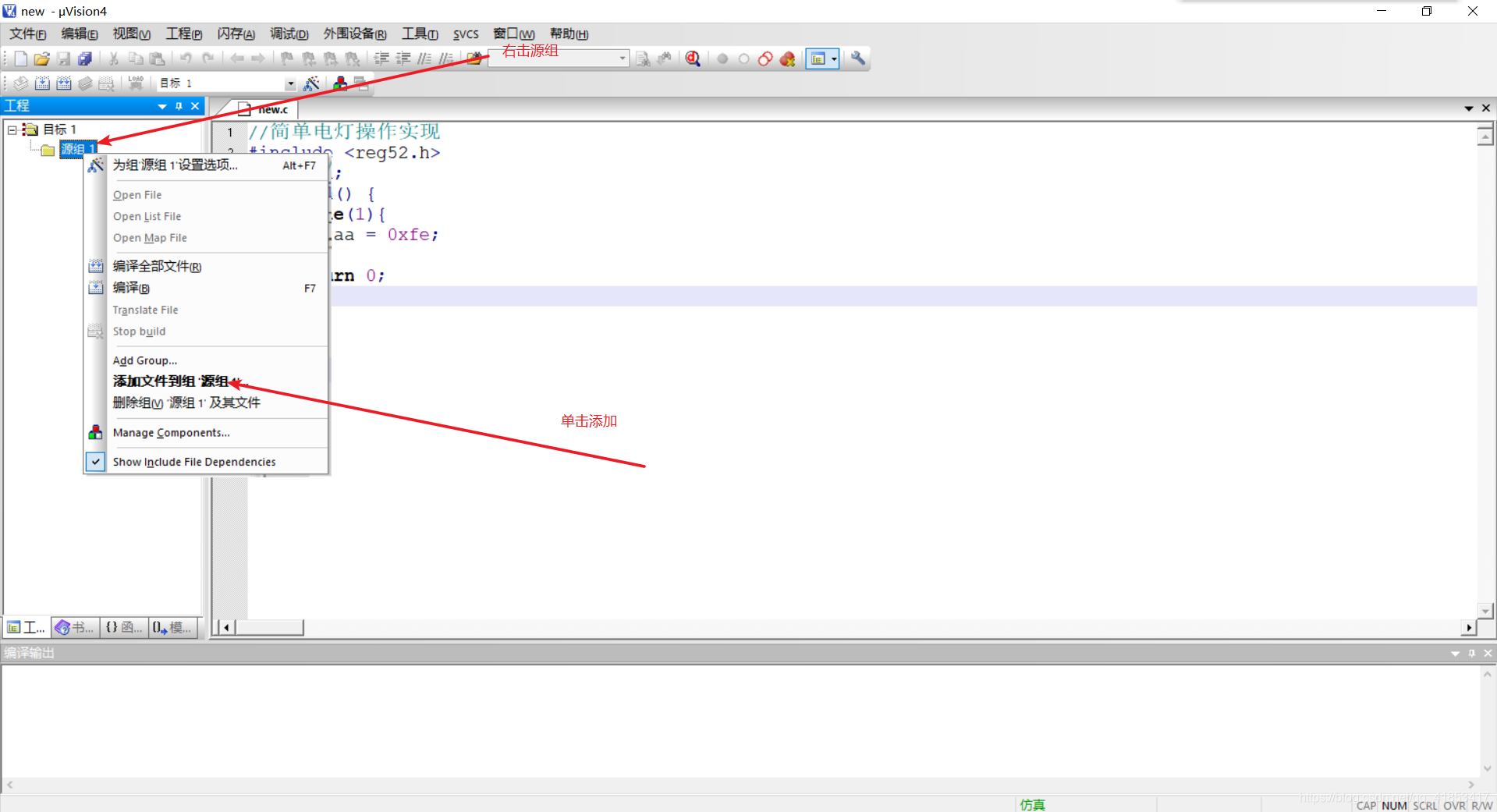Screen dimensions: 1497x812
Task: Select 为组'源组 1'设置选项 entry
Action: 206,165
